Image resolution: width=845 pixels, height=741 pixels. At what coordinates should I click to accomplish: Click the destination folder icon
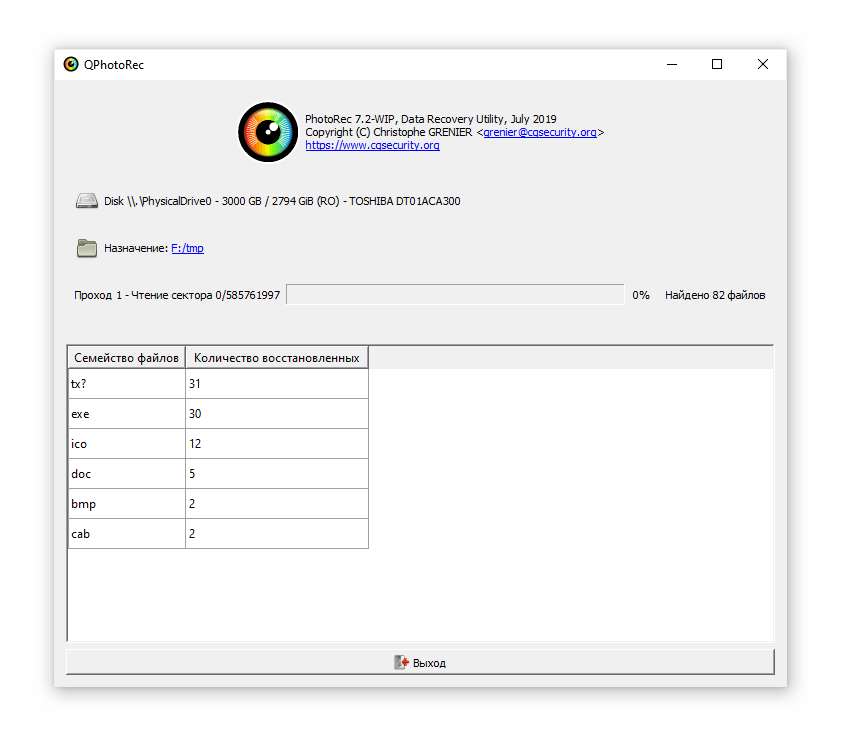point(87,248)
